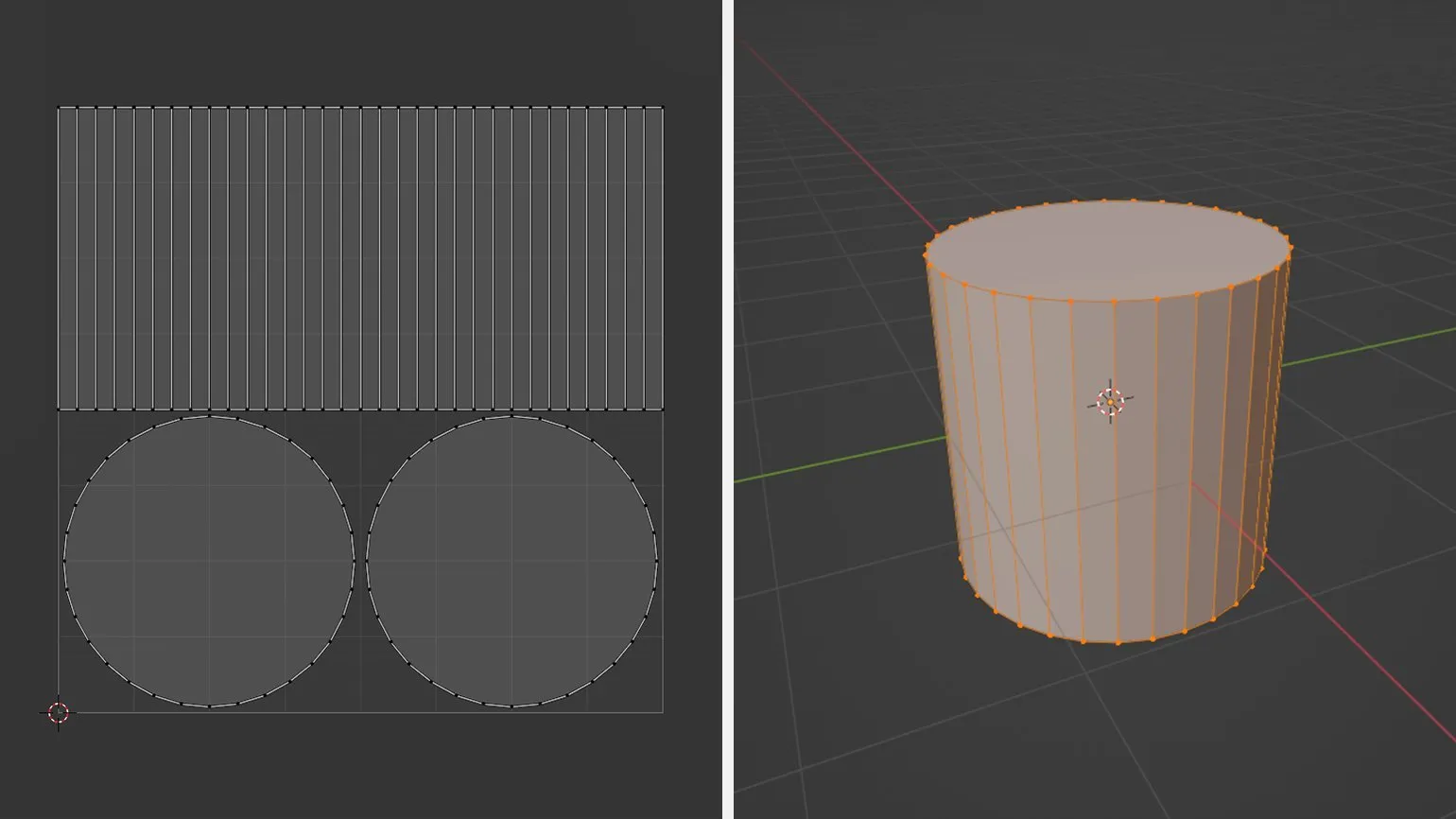Image resolution: width=1456 pixels, height=819 pixels.
Task: Select top-left corner vertex of UV strip island
Action: (59, 108)
